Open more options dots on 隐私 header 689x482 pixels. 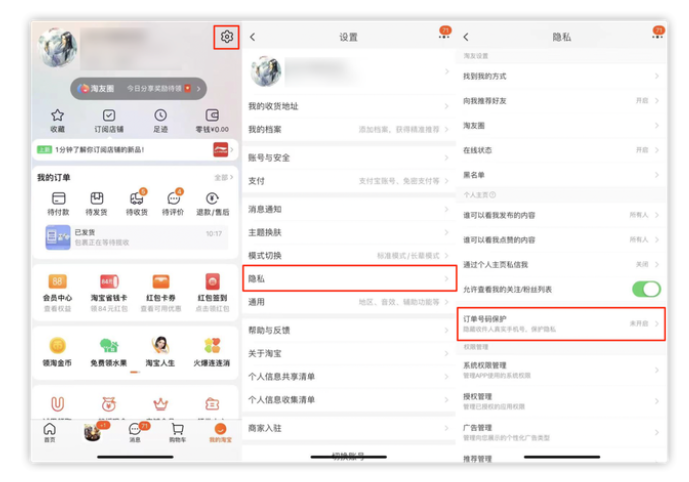(658, 37)
